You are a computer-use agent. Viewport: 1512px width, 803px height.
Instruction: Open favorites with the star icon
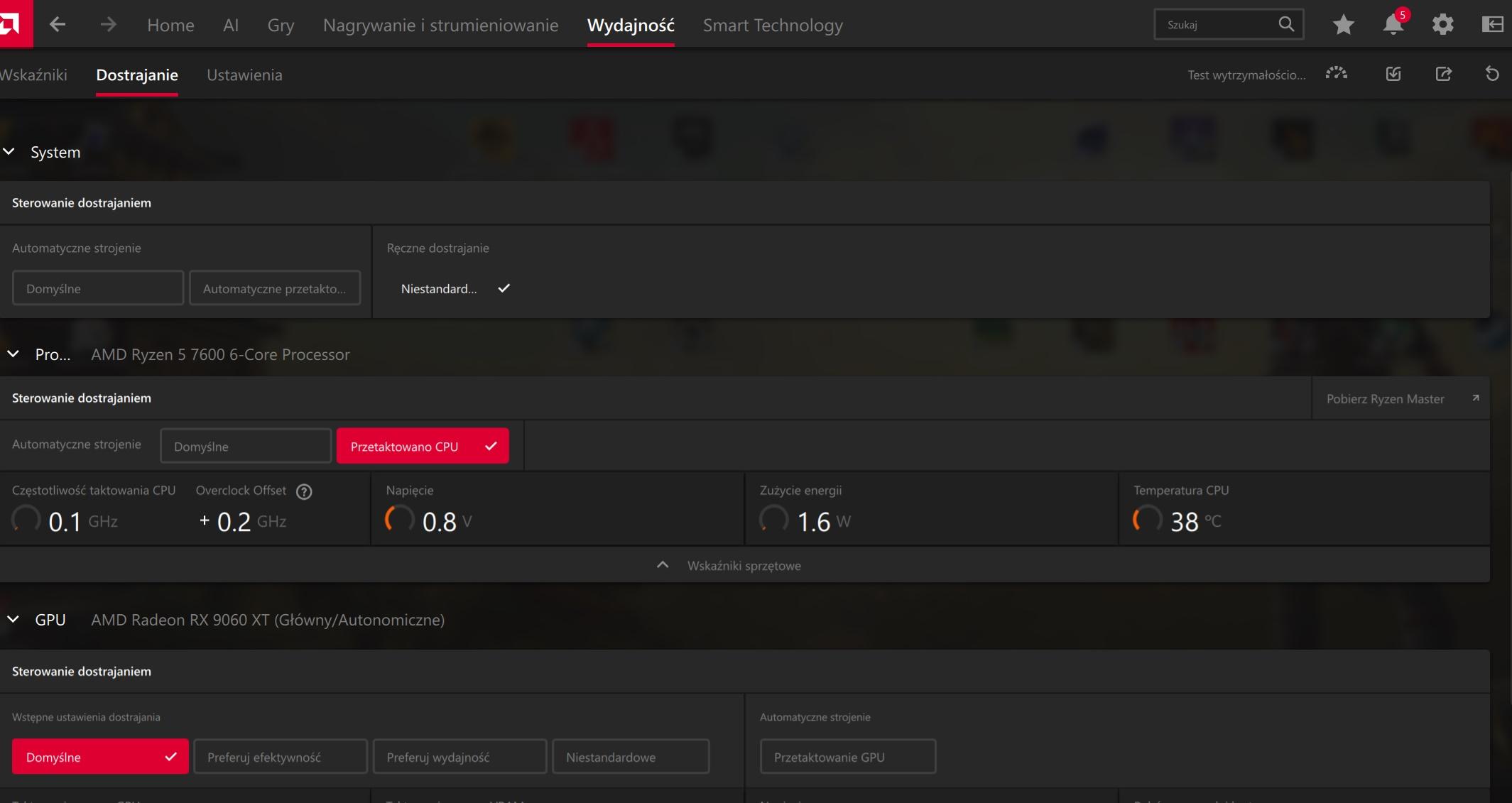pos(1343,25)
